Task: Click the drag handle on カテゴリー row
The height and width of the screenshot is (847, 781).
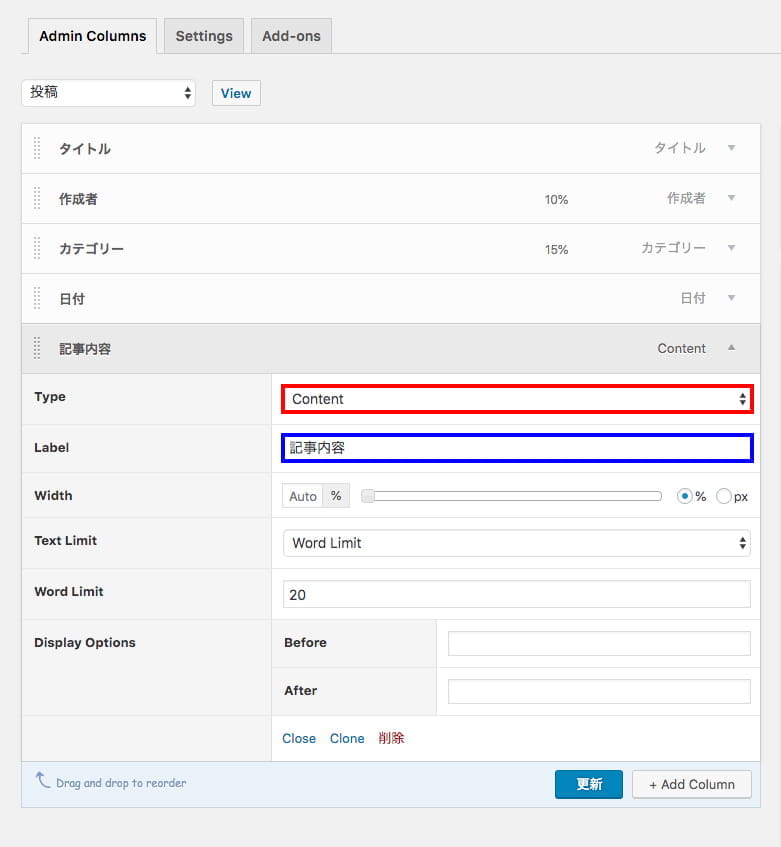Action: 37,248
